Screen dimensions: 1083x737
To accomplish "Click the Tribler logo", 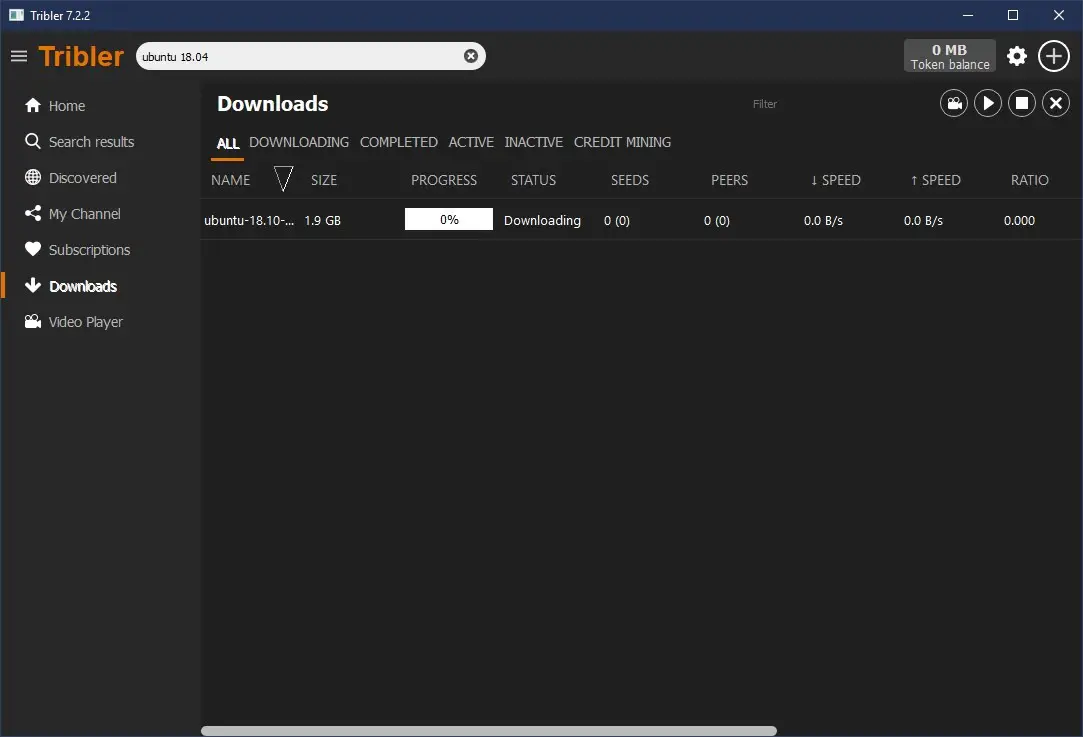I will pos(81,56).
